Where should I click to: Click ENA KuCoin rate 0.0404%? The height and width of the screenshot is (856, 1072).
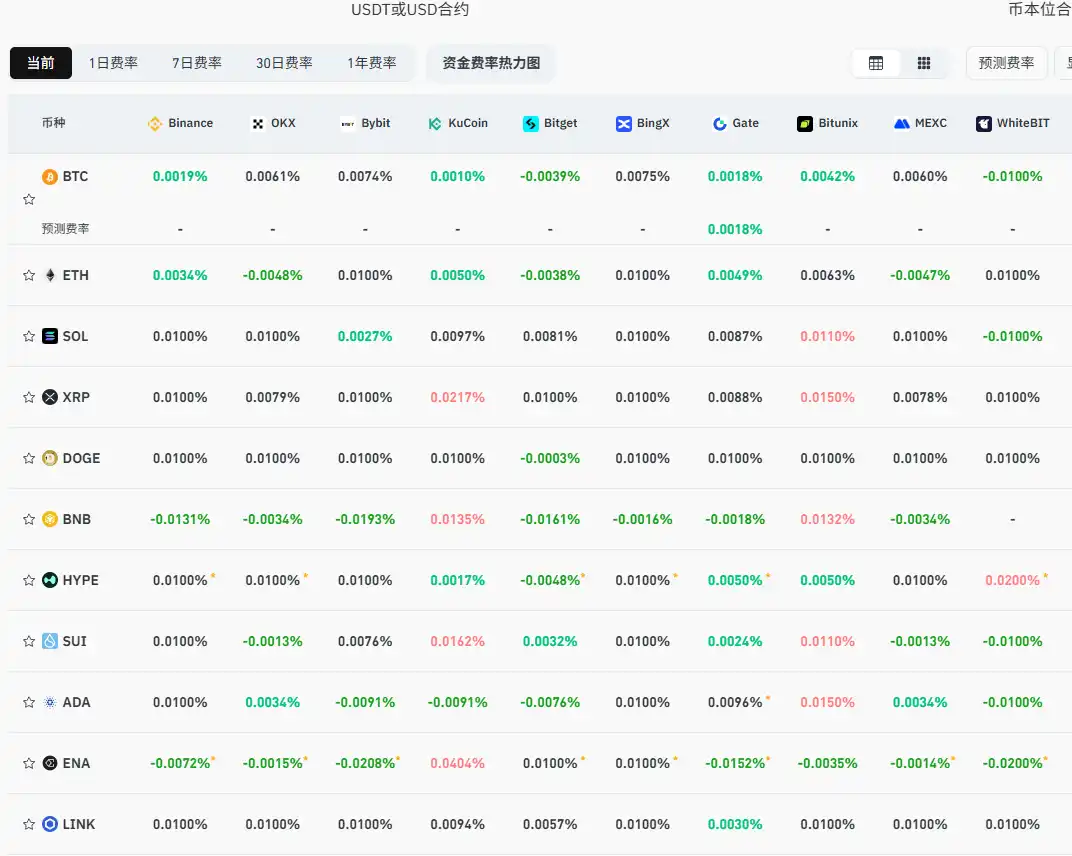click(457, 763)
